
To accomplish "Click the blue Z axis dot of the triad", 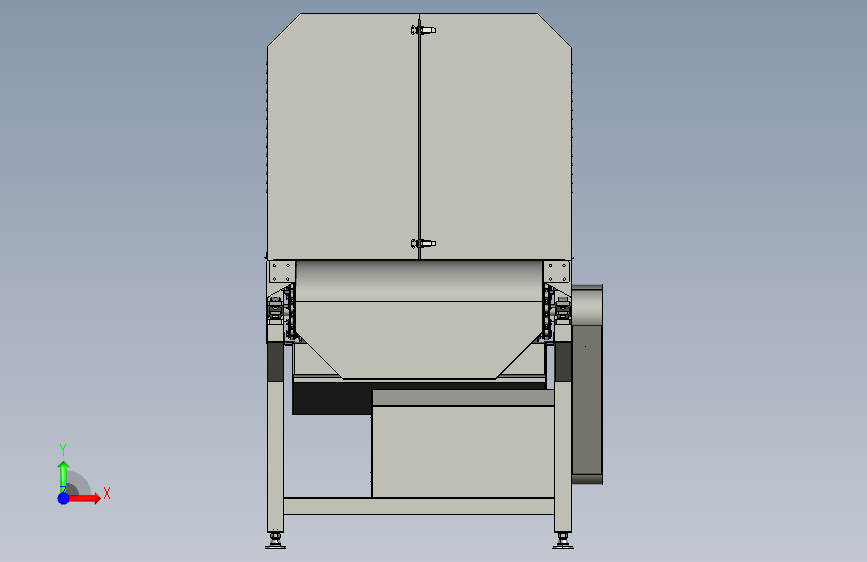I will [x=64, y=498].
